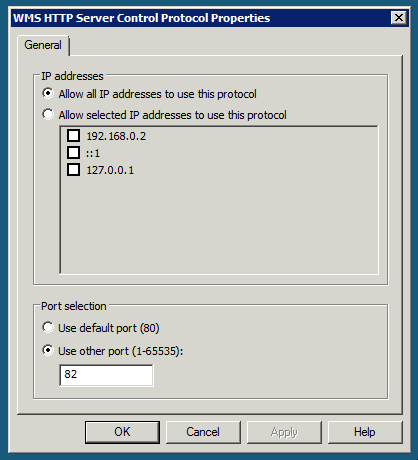Choose Allow selected IP addresses option
The width and height of the screenshot is (418, 460).
pyautogui.click(x=48, y=115)
